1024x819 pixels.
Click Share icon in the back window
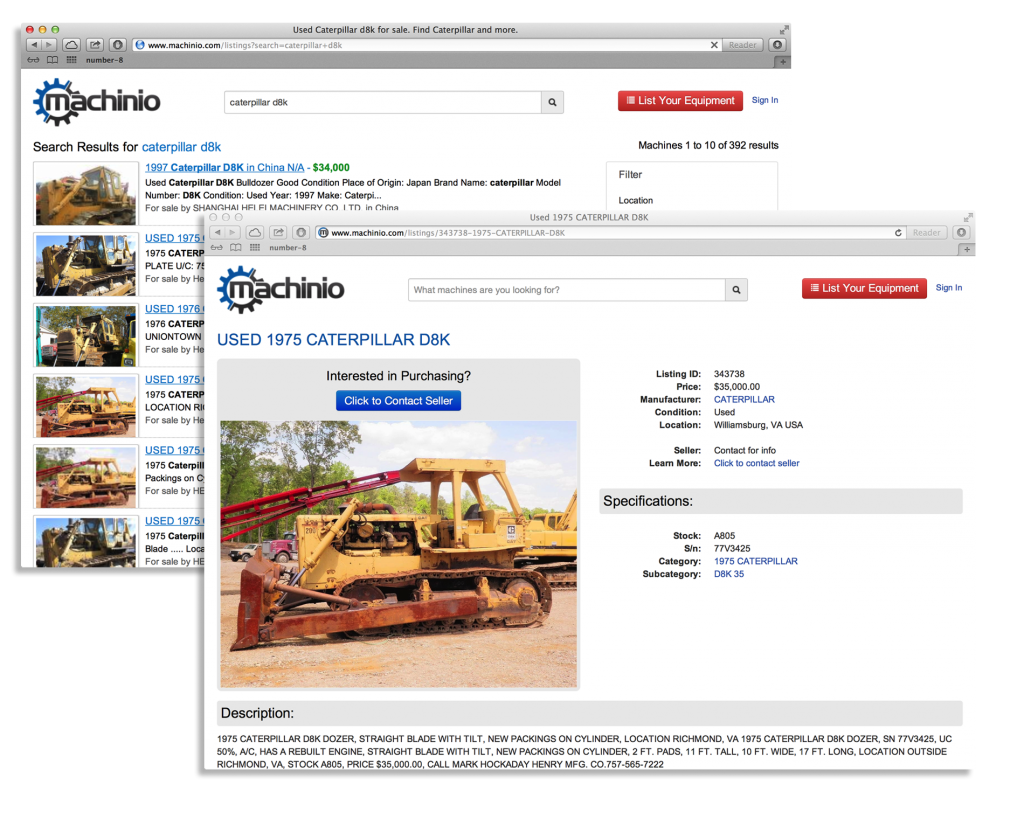pos(95,45)
